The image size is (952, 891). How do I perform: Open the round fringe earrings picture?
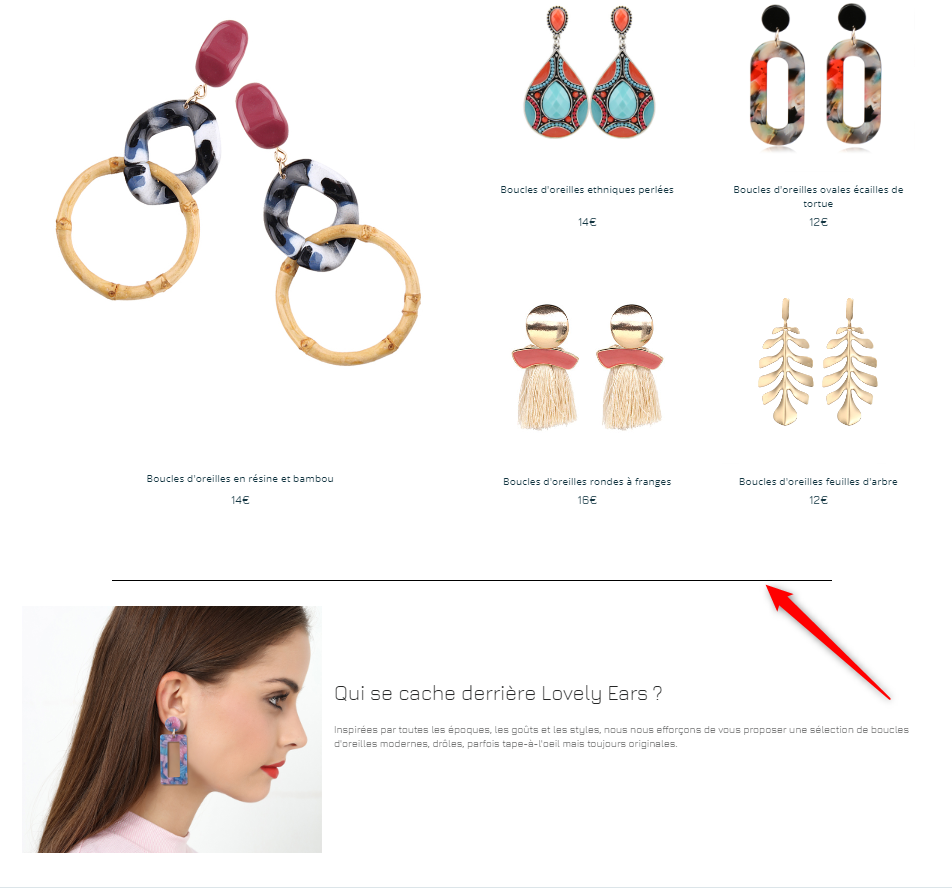[587, 367]
